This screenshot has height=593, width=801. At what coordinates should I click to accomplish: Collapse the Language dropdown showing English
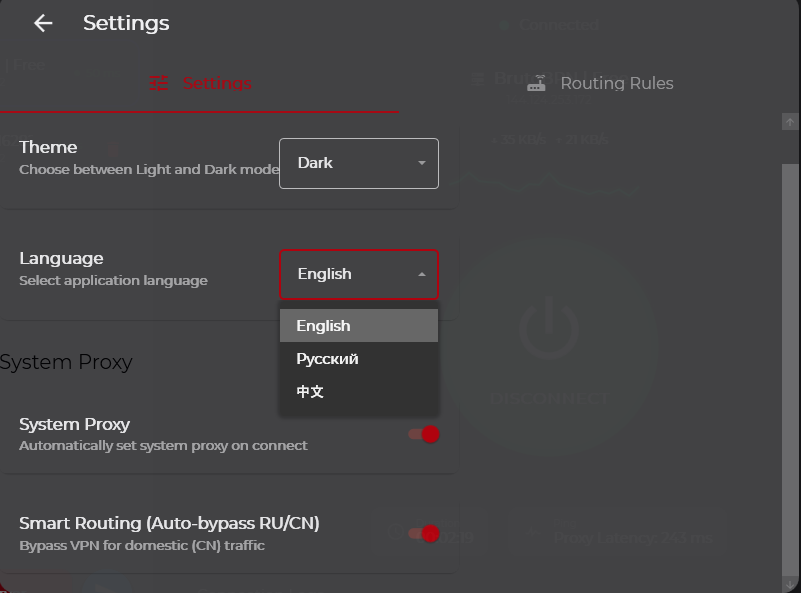(359, 274)
